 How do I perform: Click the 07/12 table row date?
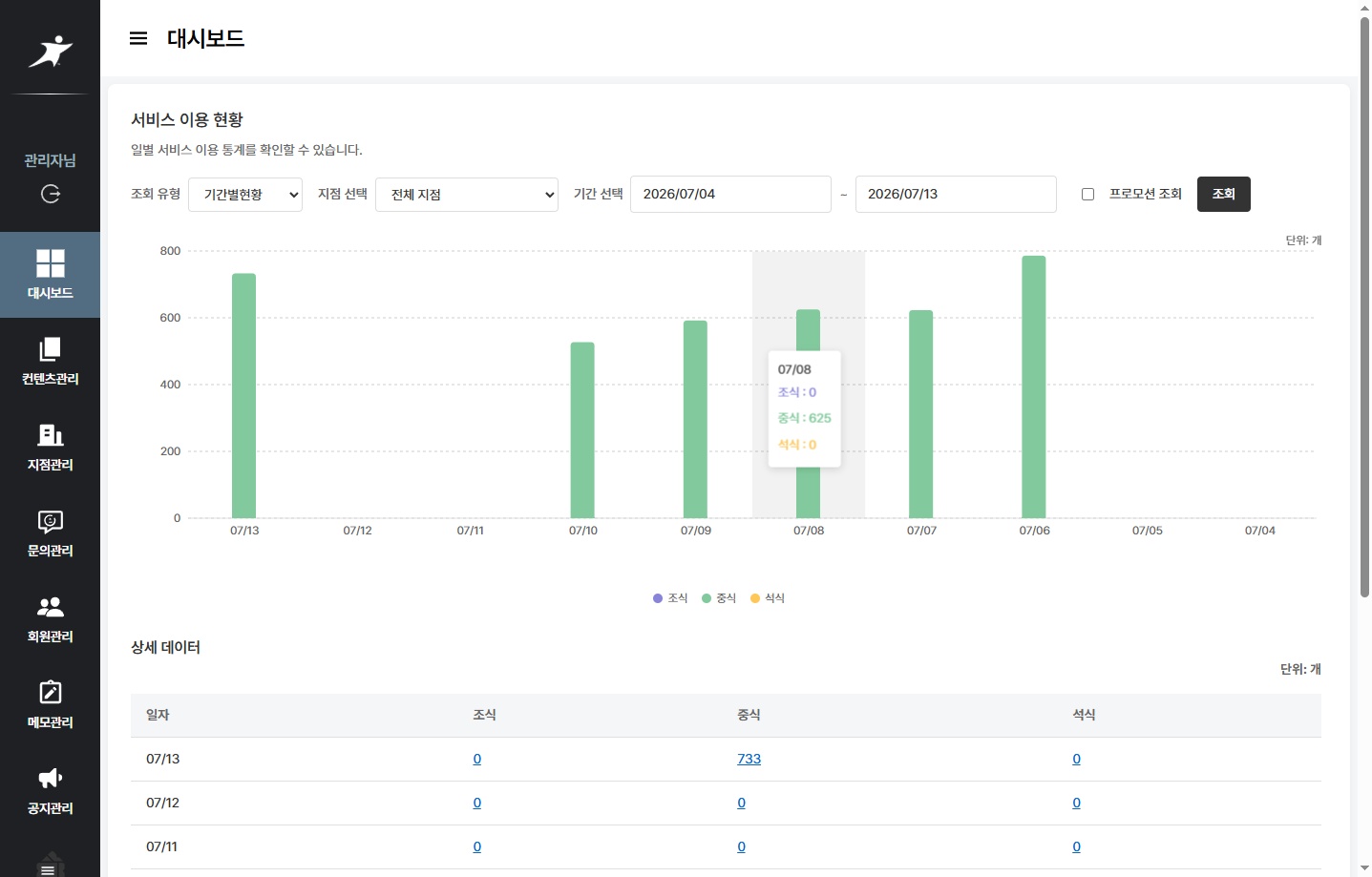click(x=163, y=803)
